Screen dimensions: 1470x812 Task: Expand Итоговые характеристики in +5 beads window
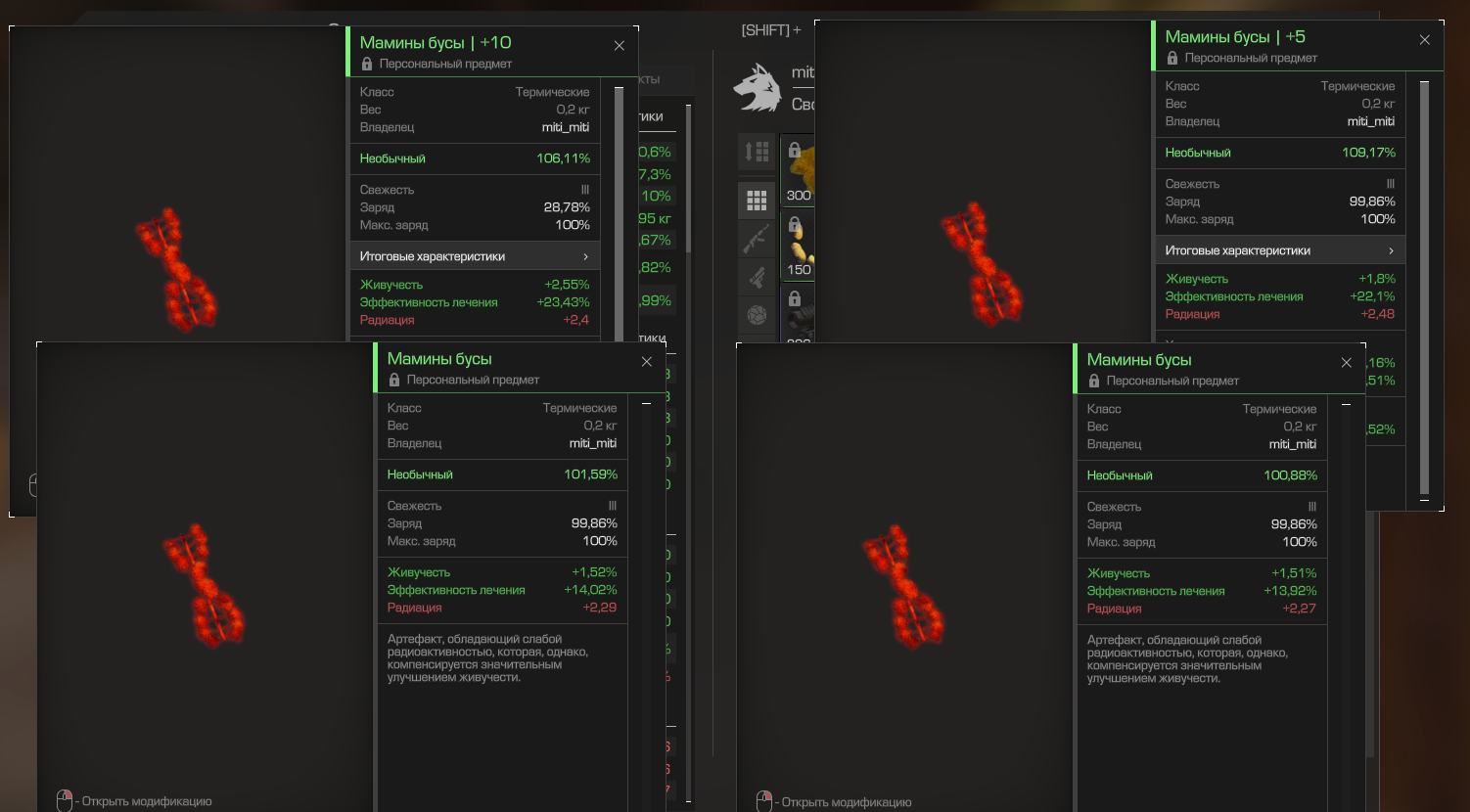1280,250
